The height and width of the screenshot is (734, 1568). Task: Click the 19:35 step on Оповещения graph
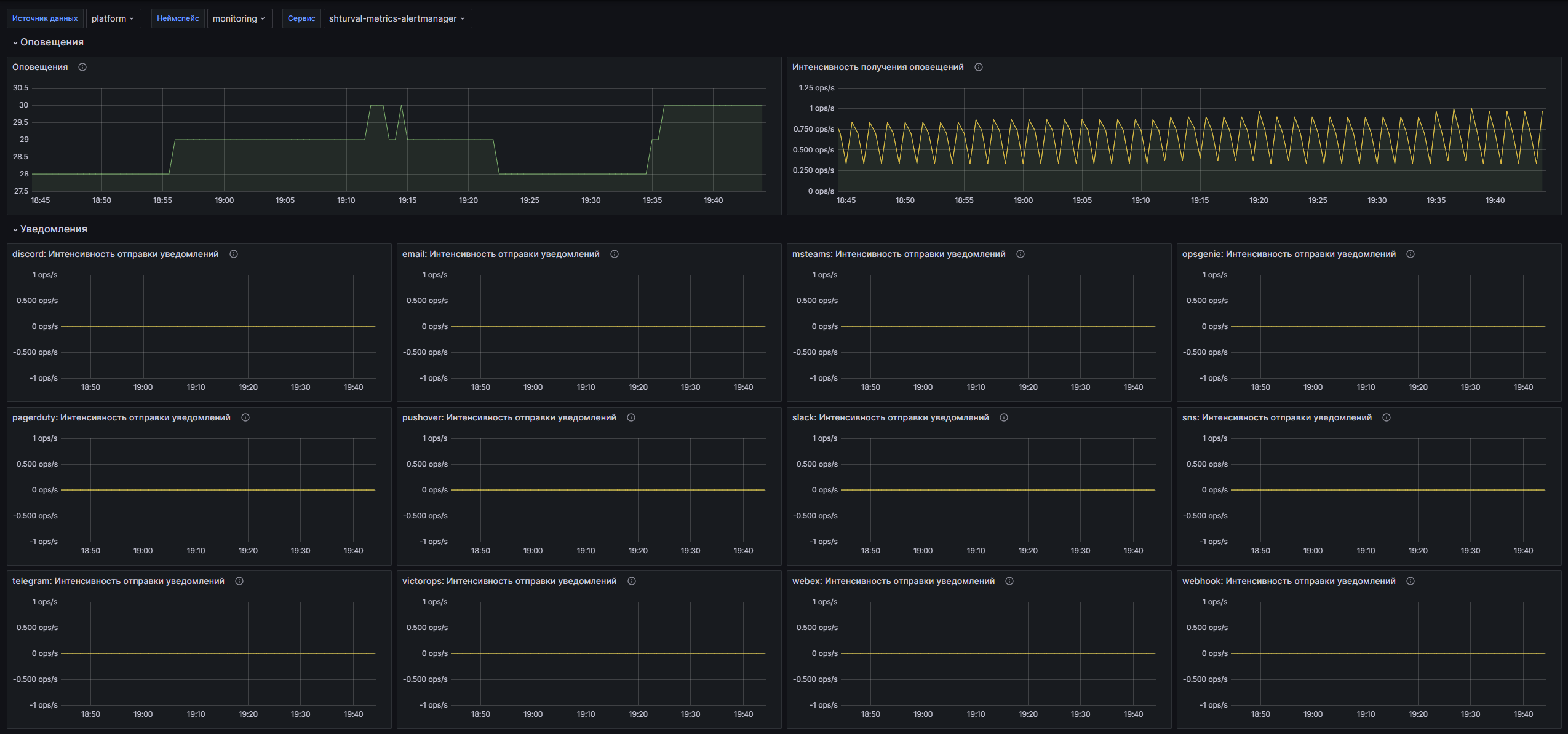point(655,140)
